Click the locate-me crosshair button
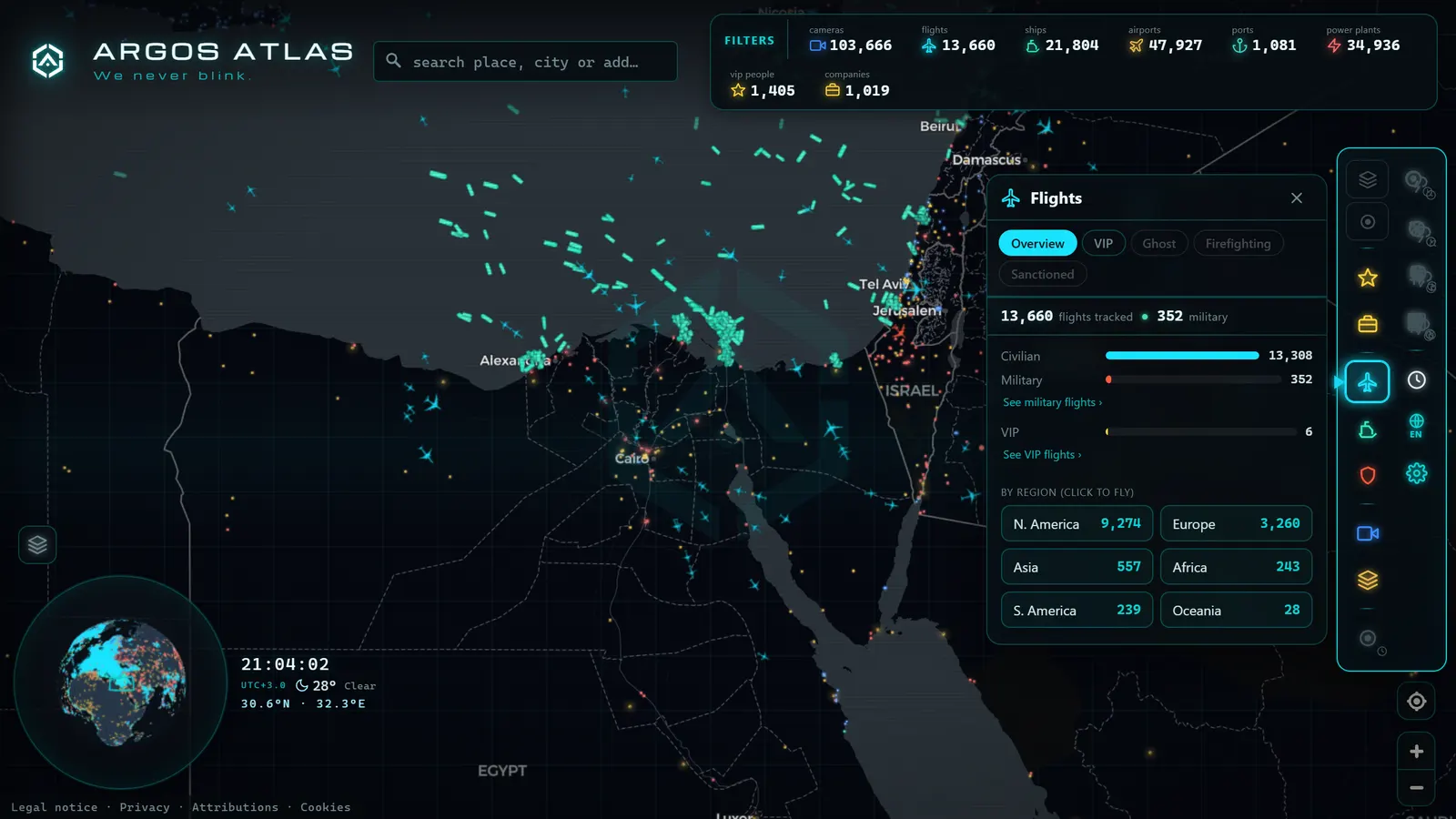 (1416, 702)
